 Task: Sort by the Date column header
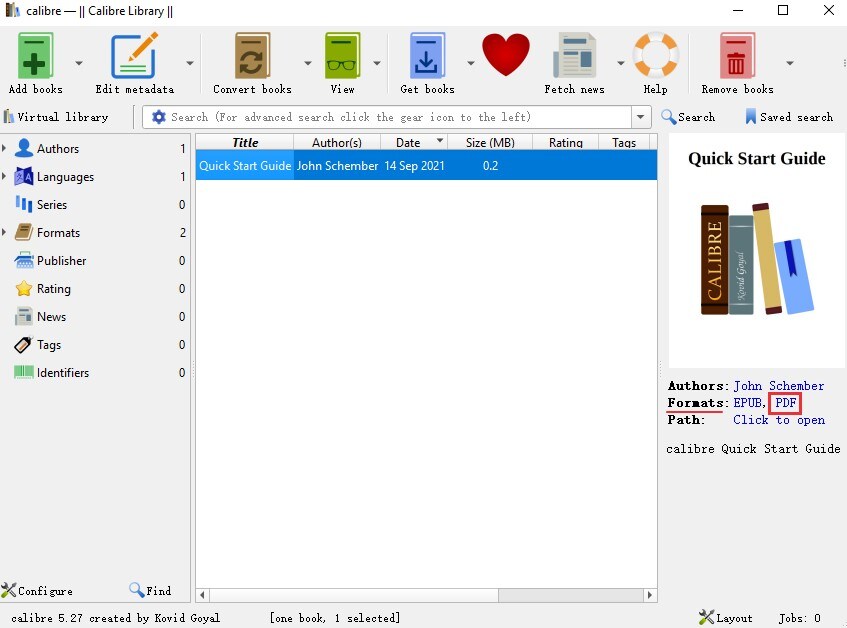point(413,142)
